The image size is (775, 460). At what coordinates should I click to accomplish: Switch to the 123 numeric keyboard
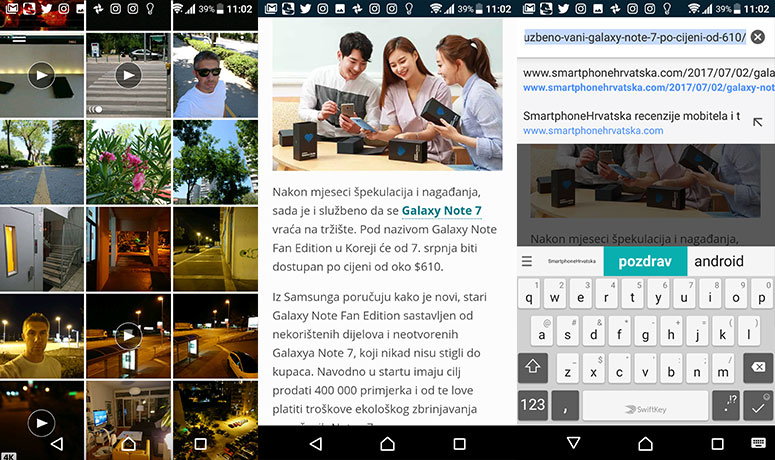533,406
